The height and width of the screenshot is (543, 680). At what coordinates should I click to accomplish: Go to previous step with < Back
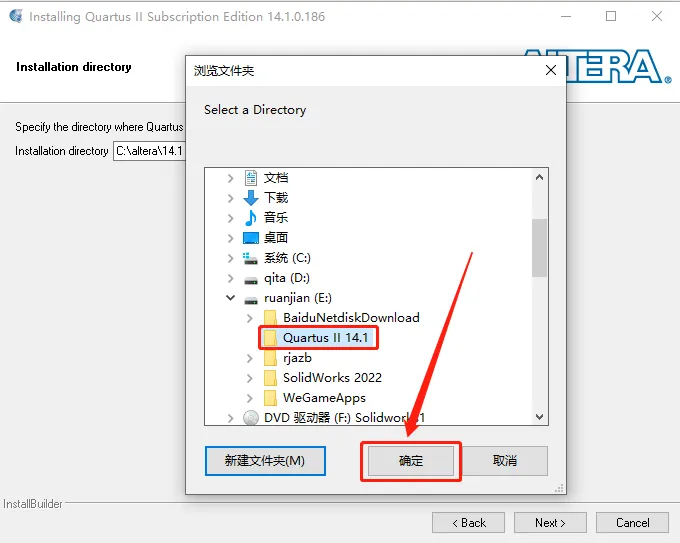468,523
